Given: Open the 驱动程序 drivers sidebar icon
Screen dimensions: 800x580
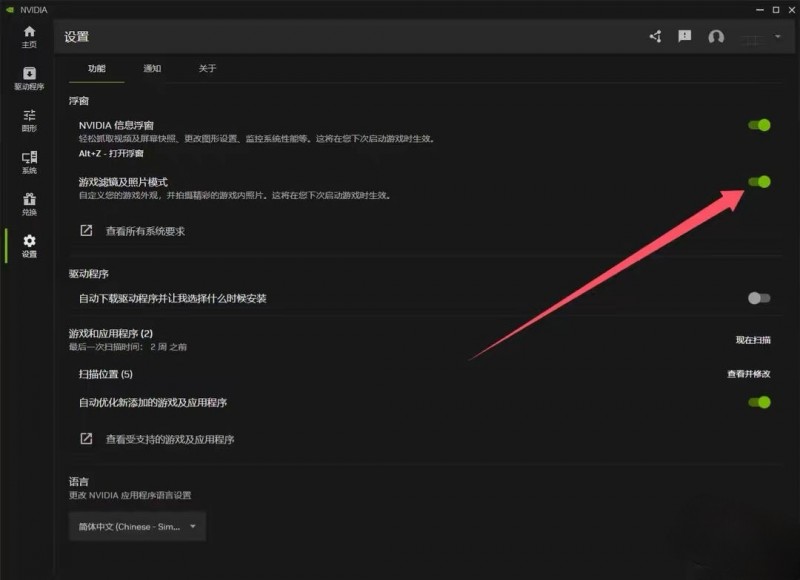Looking at the screenshot, I should click(29, 79).
